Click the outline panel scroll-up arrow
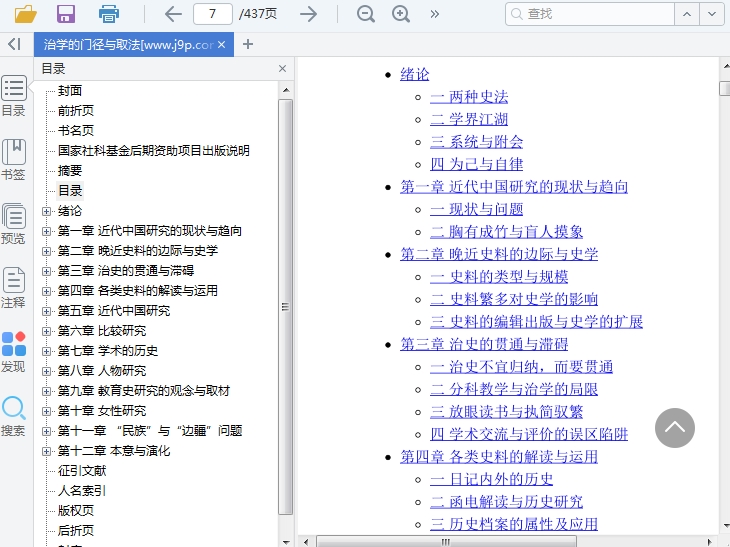 pyautogui.click(x=286, y=90)
